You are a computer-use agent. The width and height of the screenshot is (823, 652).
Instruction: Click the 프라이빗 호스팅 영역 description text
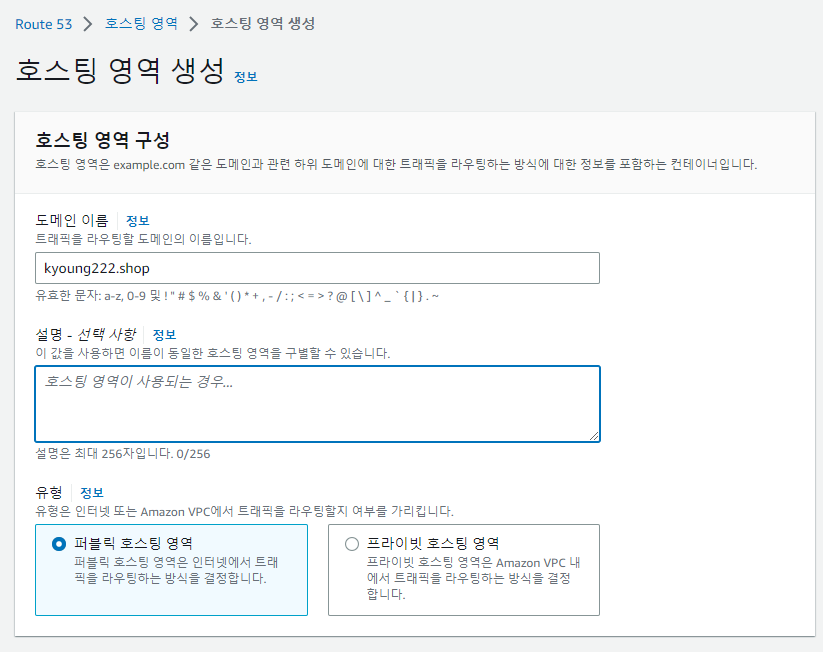coord(473,578)
